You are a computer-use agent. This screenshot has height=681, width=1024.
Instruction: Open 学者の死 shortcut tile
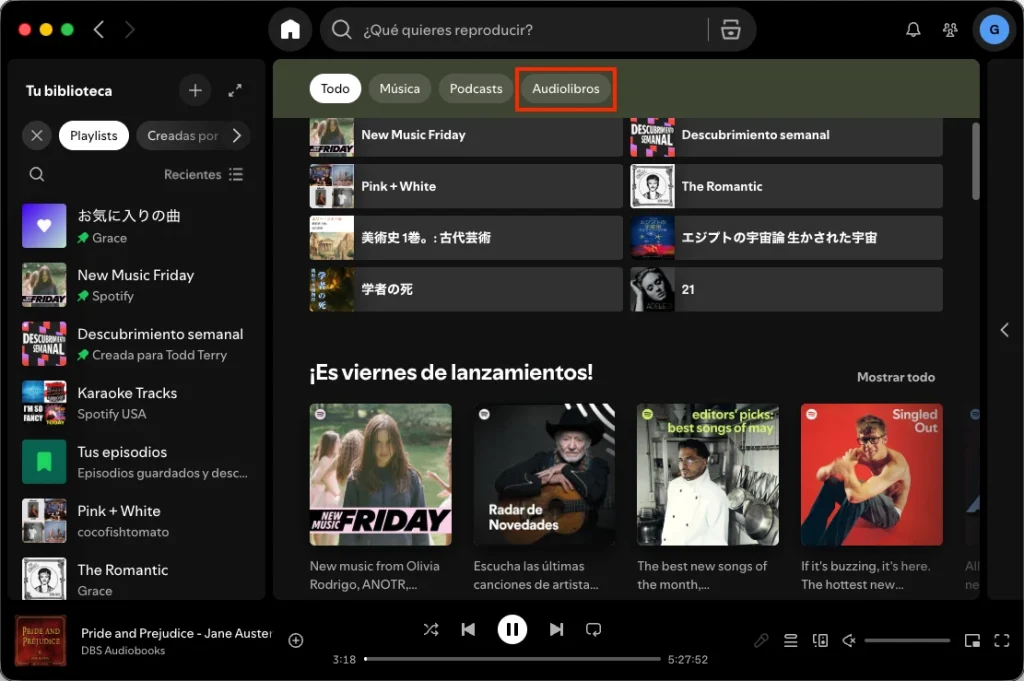pos(466,289)
